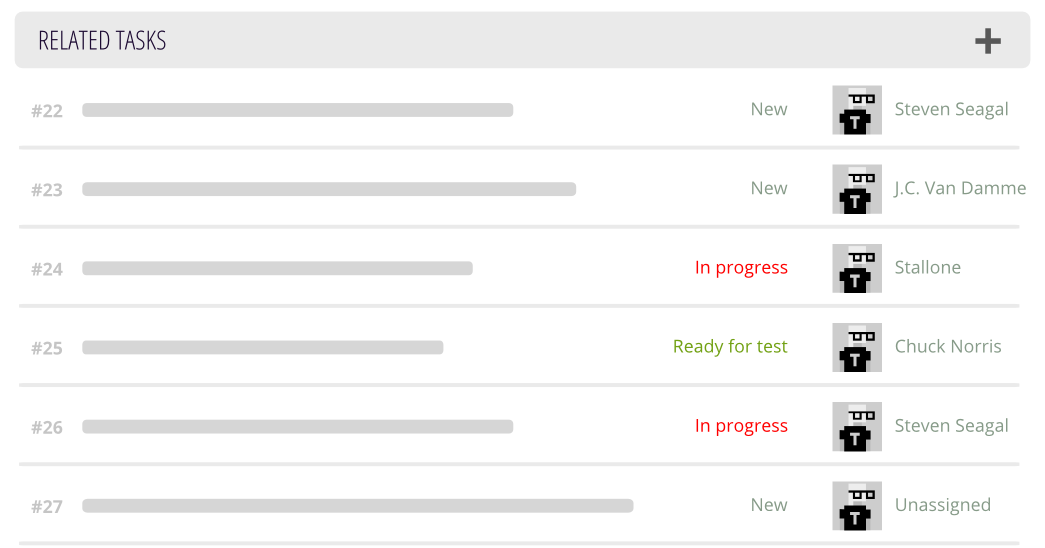This screenshot has width=1045, height=548.
Task: Click the 'Chuck Norris' assignee name
Action: coord(947,347)
